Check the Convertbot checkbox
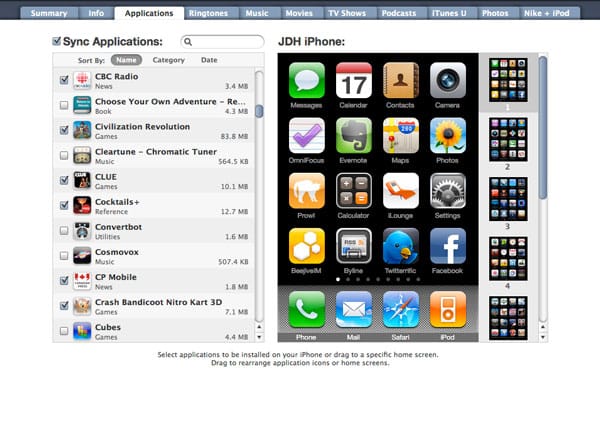 64,231
